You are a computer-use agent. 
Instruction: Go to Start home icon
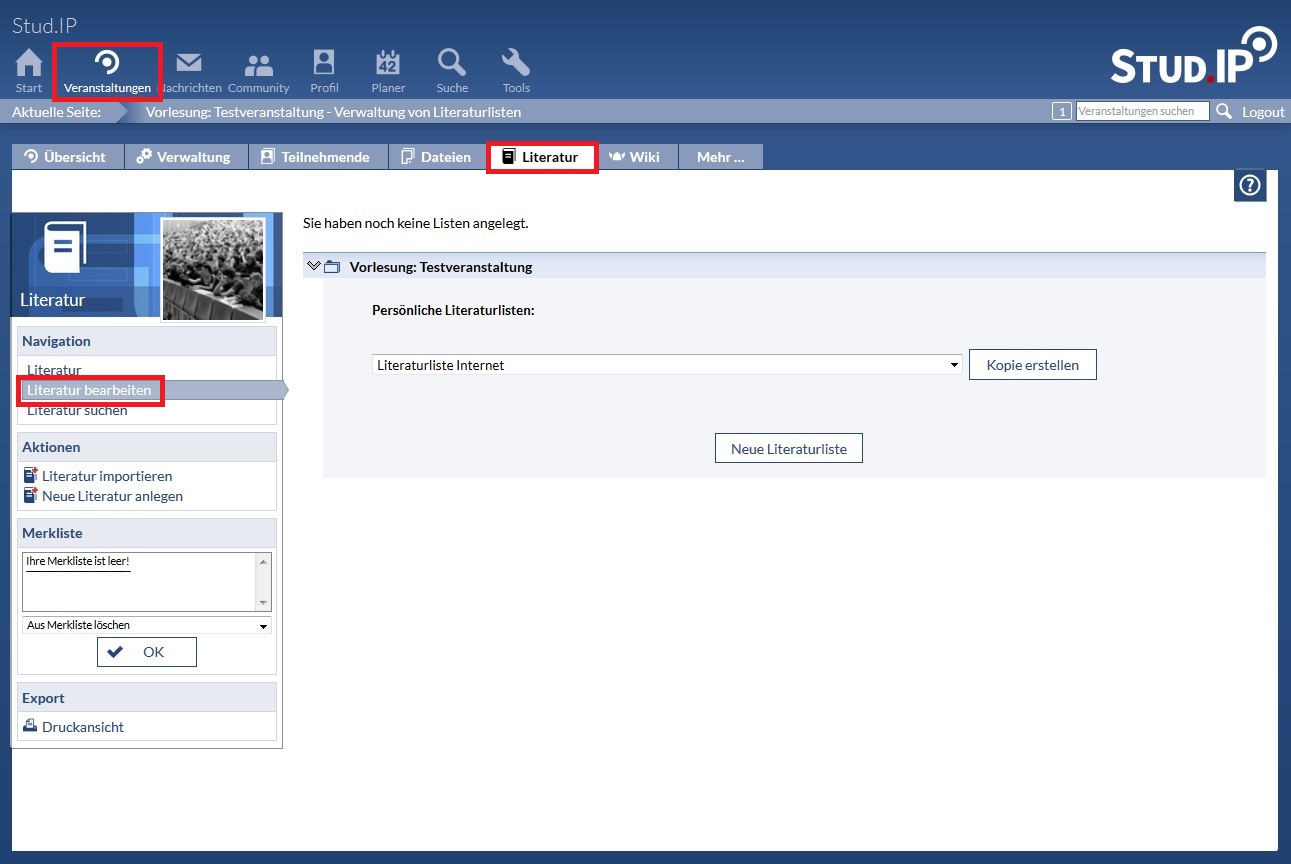(x=29, y=64)
